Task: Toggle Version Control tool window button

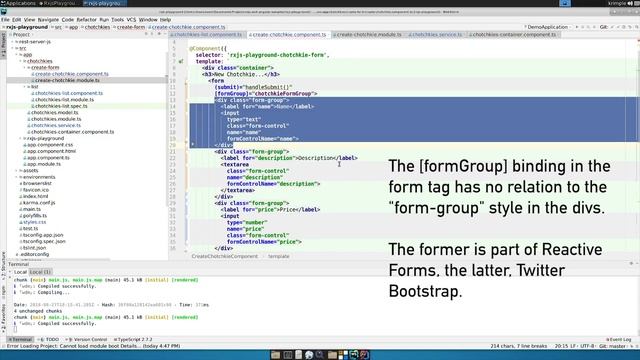Action: 87,340
